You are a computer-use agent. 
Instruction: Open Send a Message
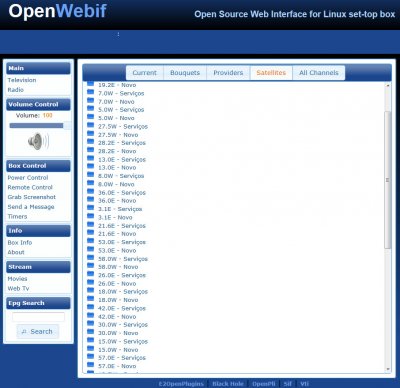[31, 207]
